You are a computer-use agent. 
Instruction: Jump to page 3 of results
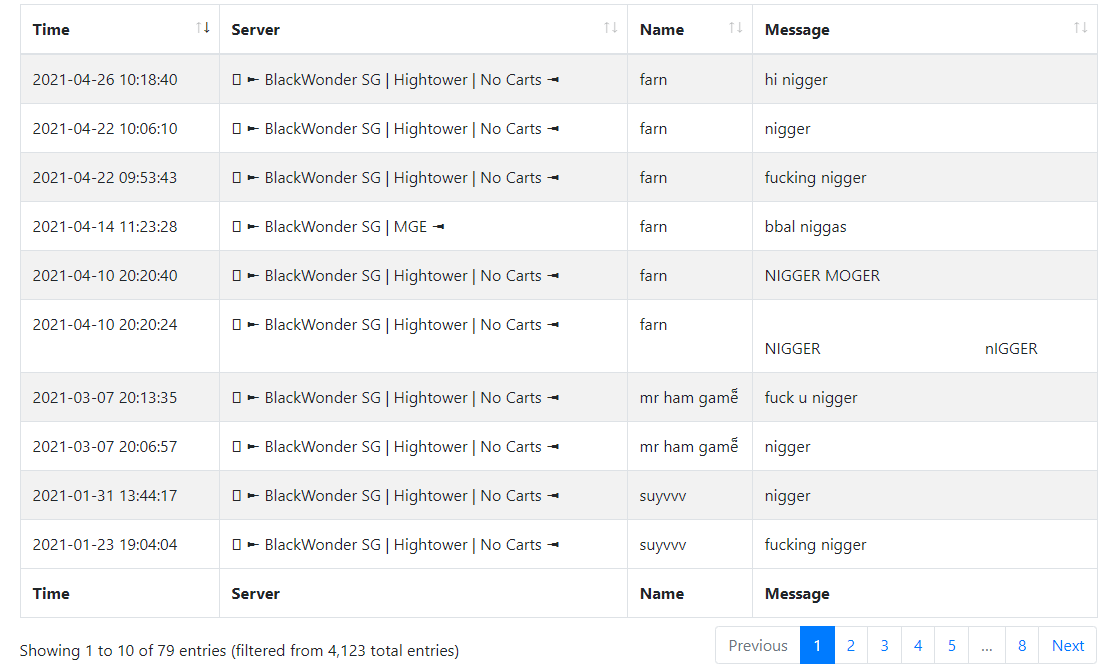884,645
